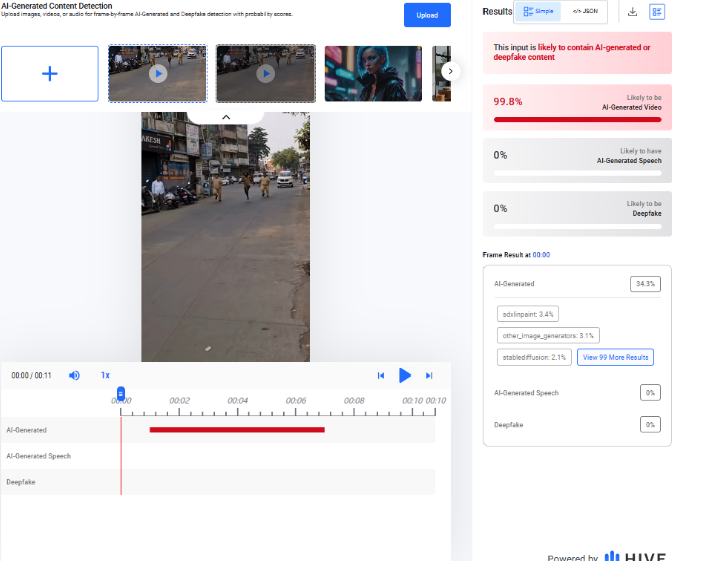Select the stablediffusion 2.1% tag
703x561 pixels.
(x=534, y=357)
